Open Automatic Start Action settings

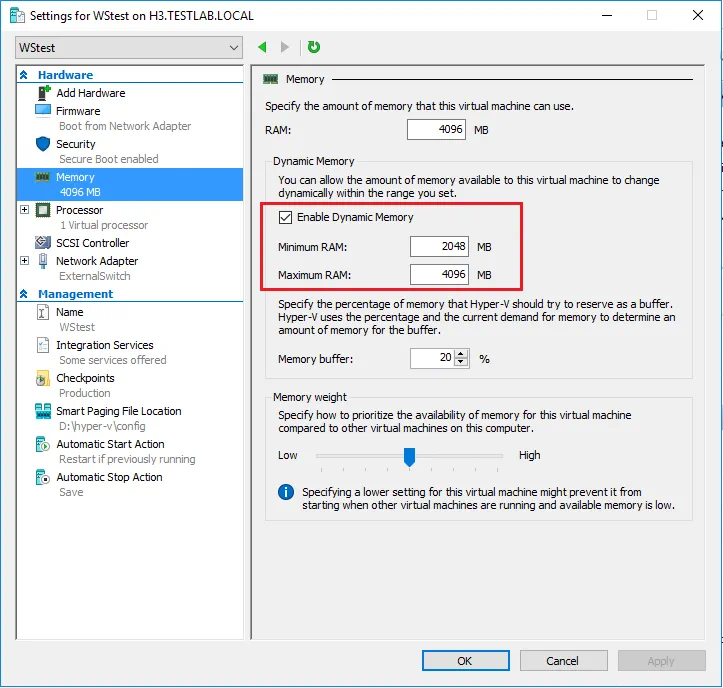coord(110,444)
